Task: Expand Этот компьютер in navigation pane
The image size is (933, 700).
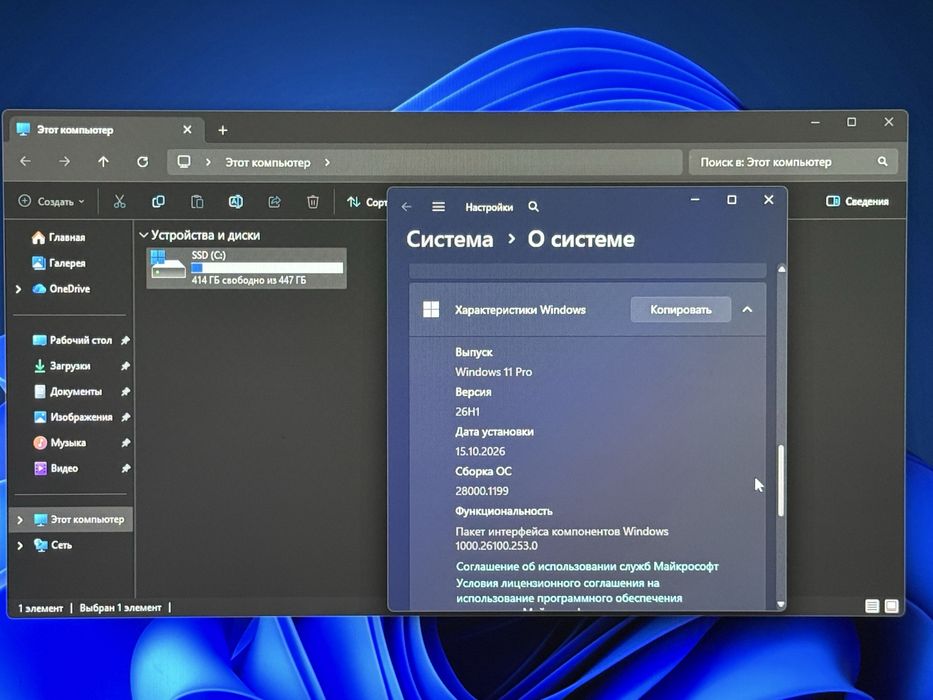Action: [x=20, y=520]
